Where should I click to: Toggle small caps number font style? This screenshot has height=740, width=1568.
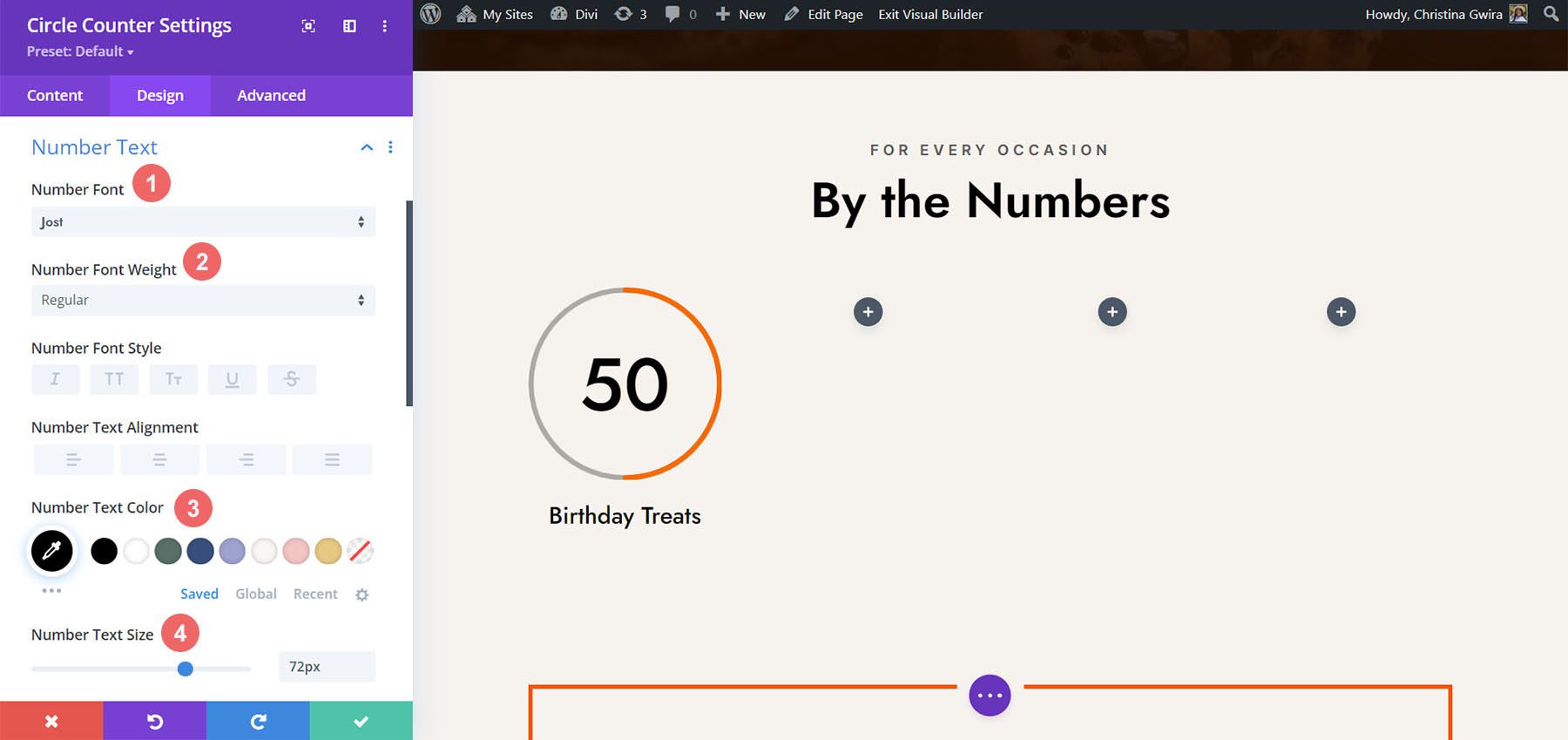(173, 379)
